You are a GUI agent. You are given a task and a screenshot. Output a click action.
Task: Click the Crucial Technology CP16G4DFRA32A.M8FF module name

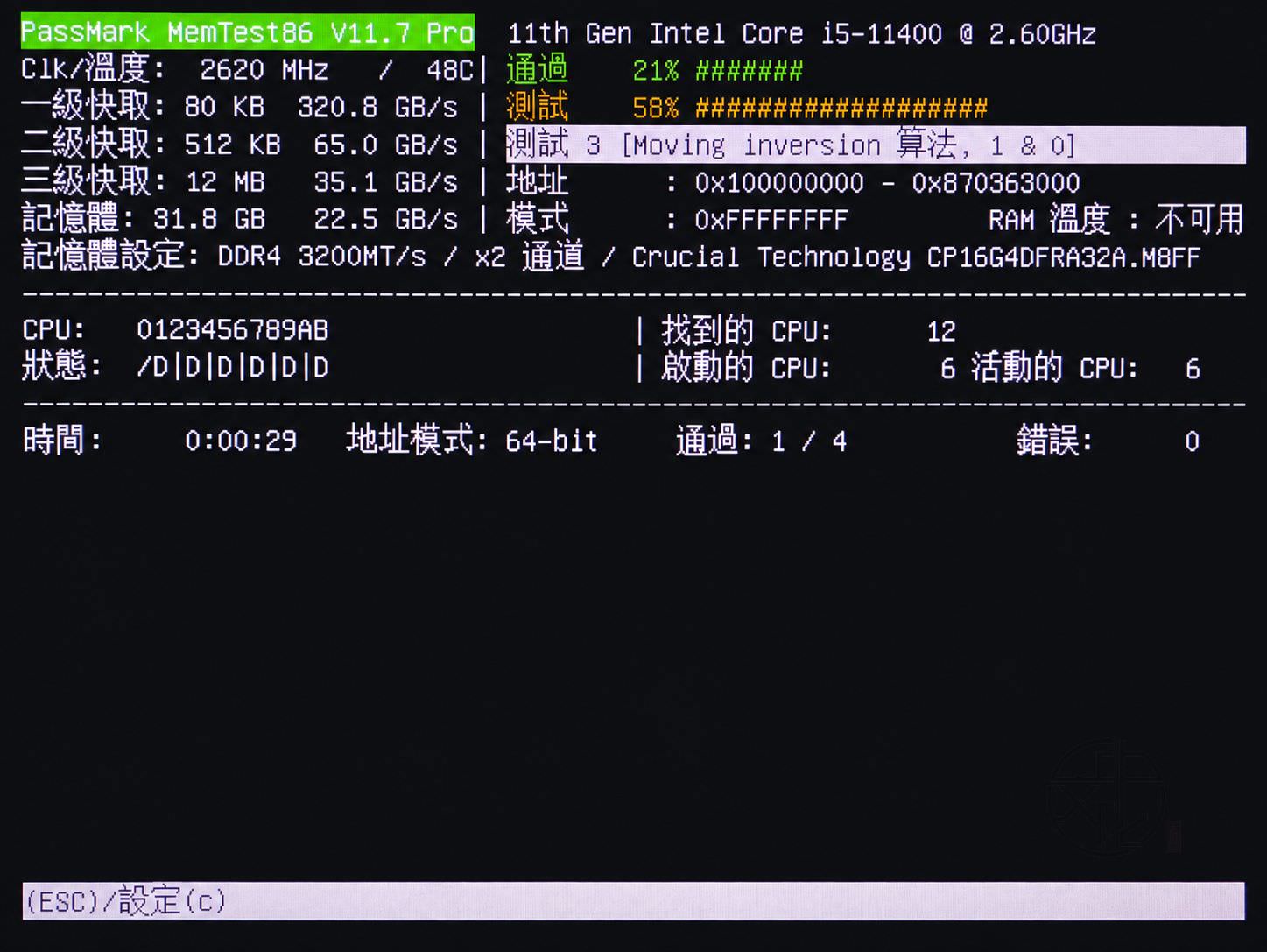[x=916, y=257]
